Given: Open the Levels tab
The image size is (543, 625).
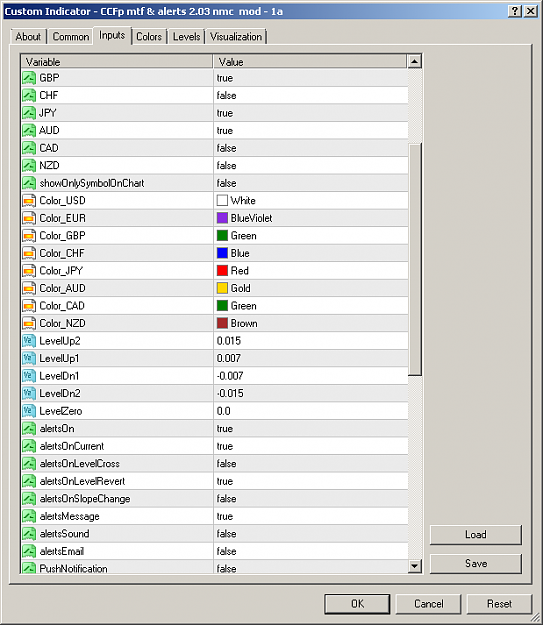Looking at the screenshot, I should click(187, 37).
